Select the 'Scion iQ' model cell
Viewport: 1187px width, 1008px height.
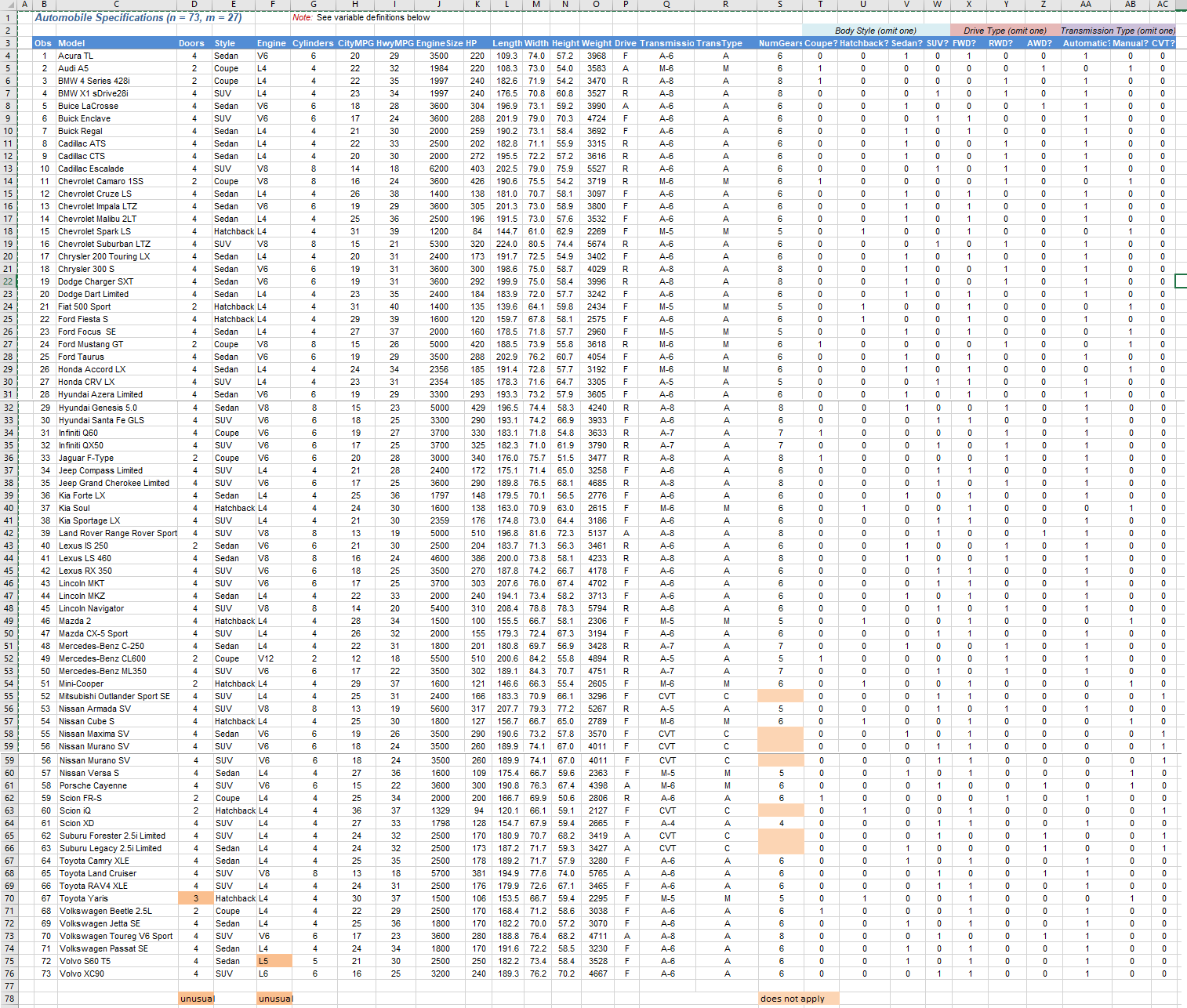pos(117,810)
